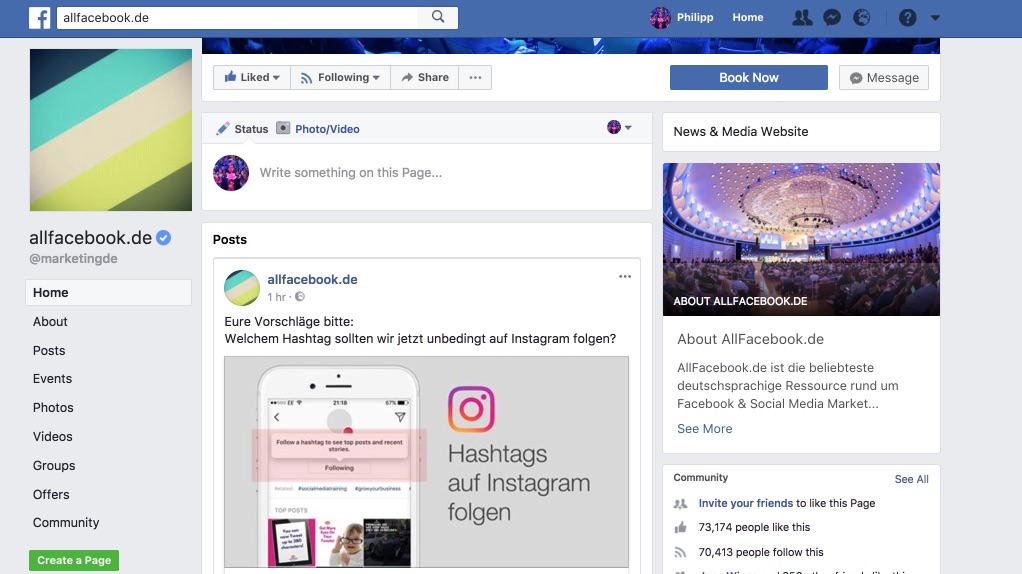Open the post options ellipsis menu
1022x574 pixels.
625,276
